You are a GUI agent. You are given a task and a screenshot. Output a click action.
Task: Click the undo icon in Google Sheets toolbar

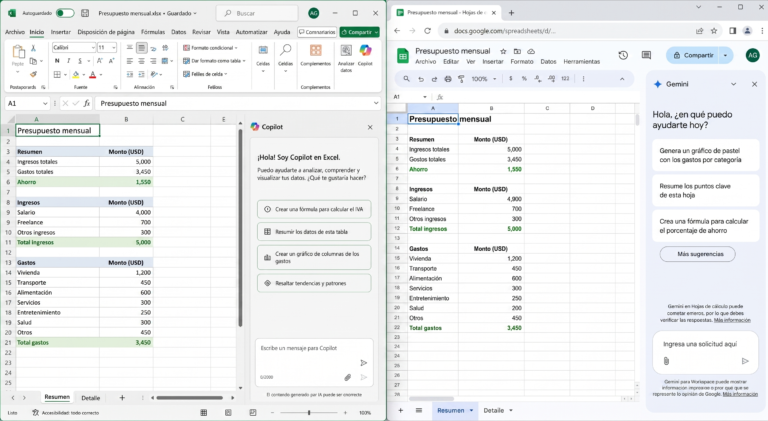[x=420, y=79]
